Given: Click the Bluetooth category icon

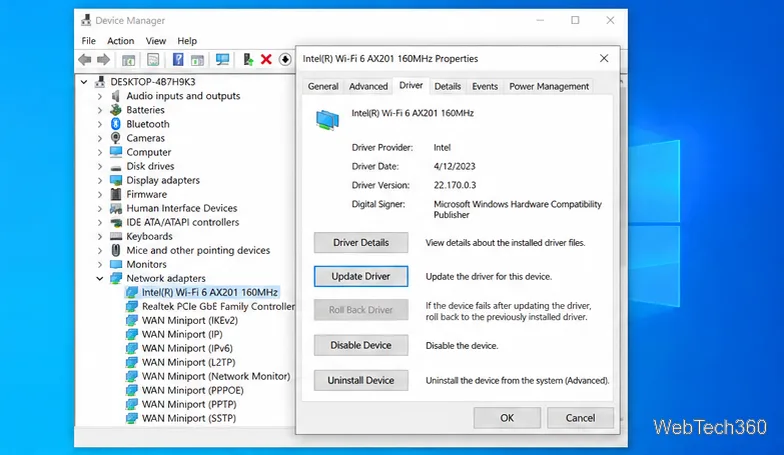Looking at the screenshot, I should [116, 124].
